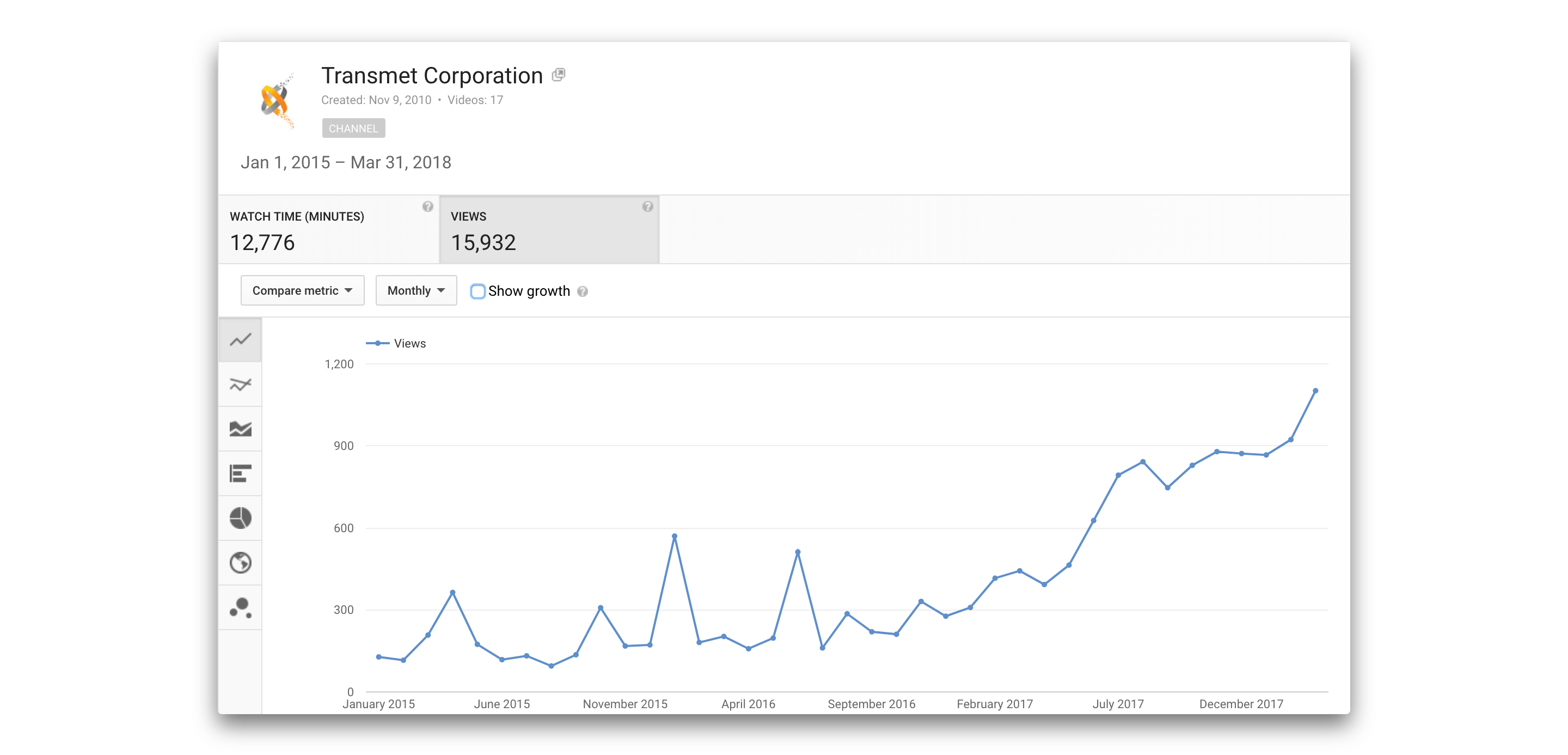Click the '600' y-axis value
This screenshot has width=1568, height=755.
[344, 528]
